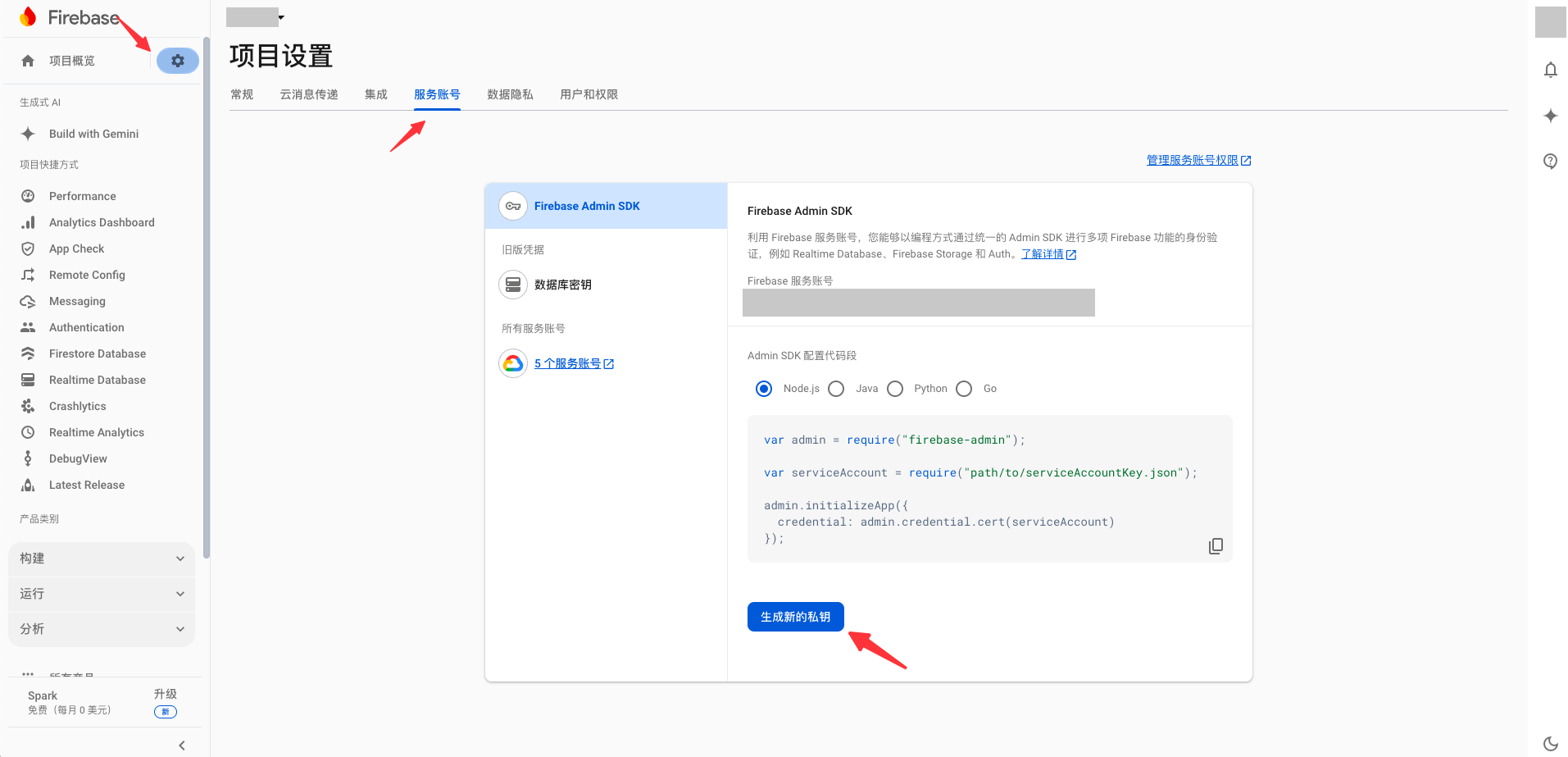Click the App Check shield icon
Image resolution: width=1568 pixels, height=757 pixels.
pyautogui.click(x=28, y=249)
